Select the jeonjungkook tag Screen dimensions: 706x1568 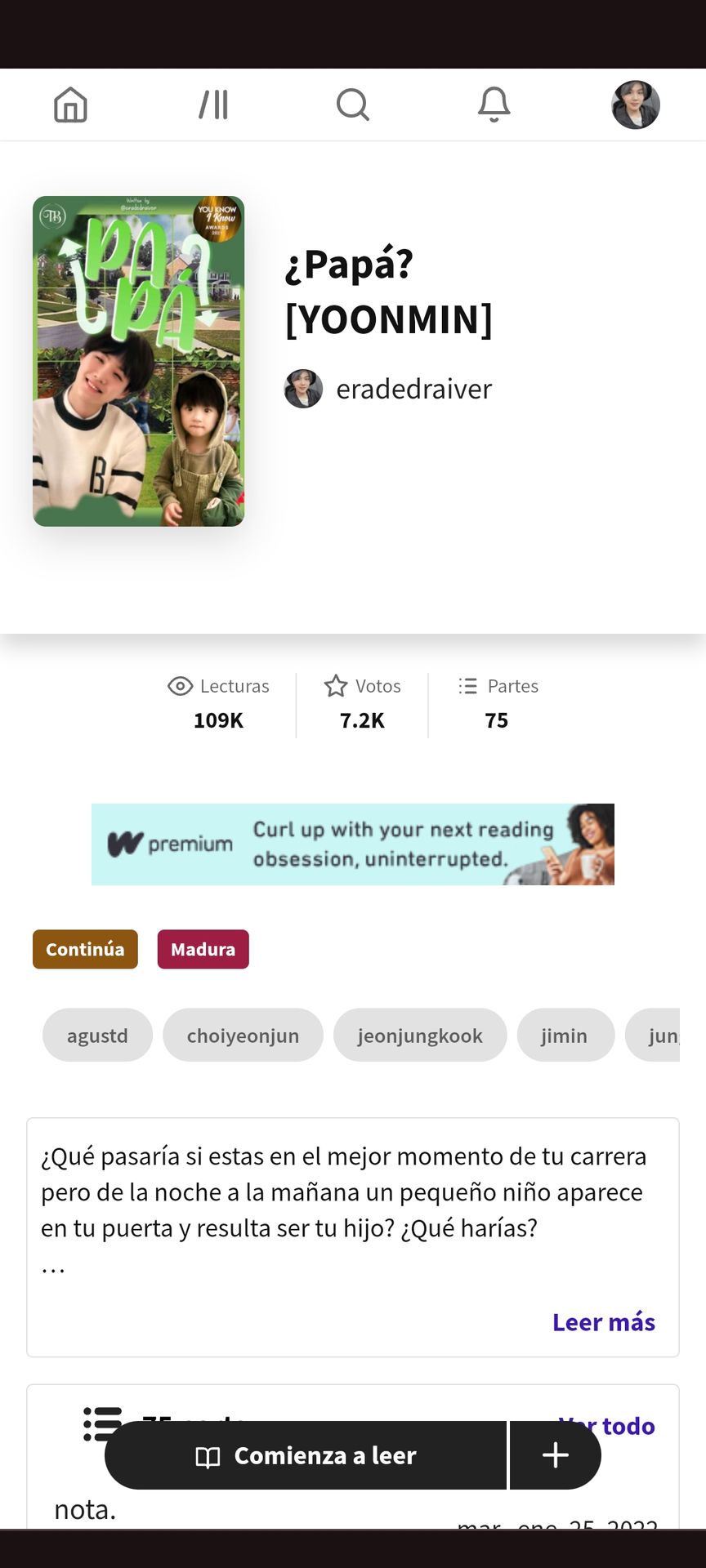pos(420,1035)
